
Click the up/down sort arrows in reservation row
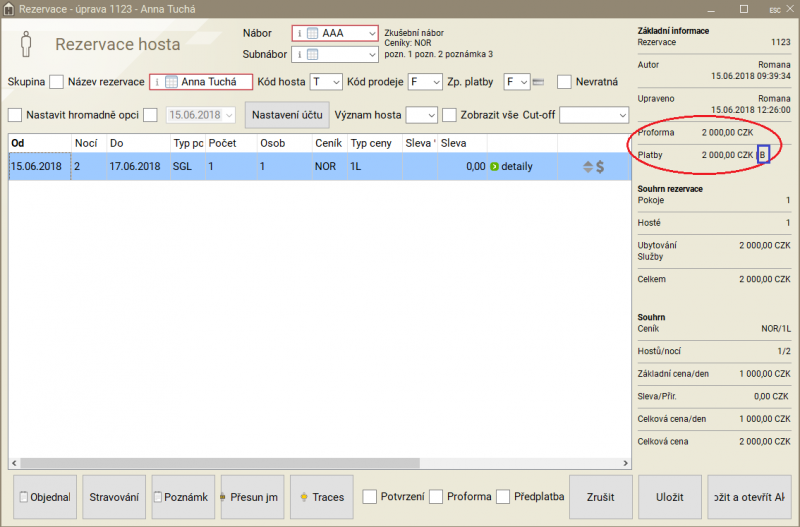tap(588, 167)
